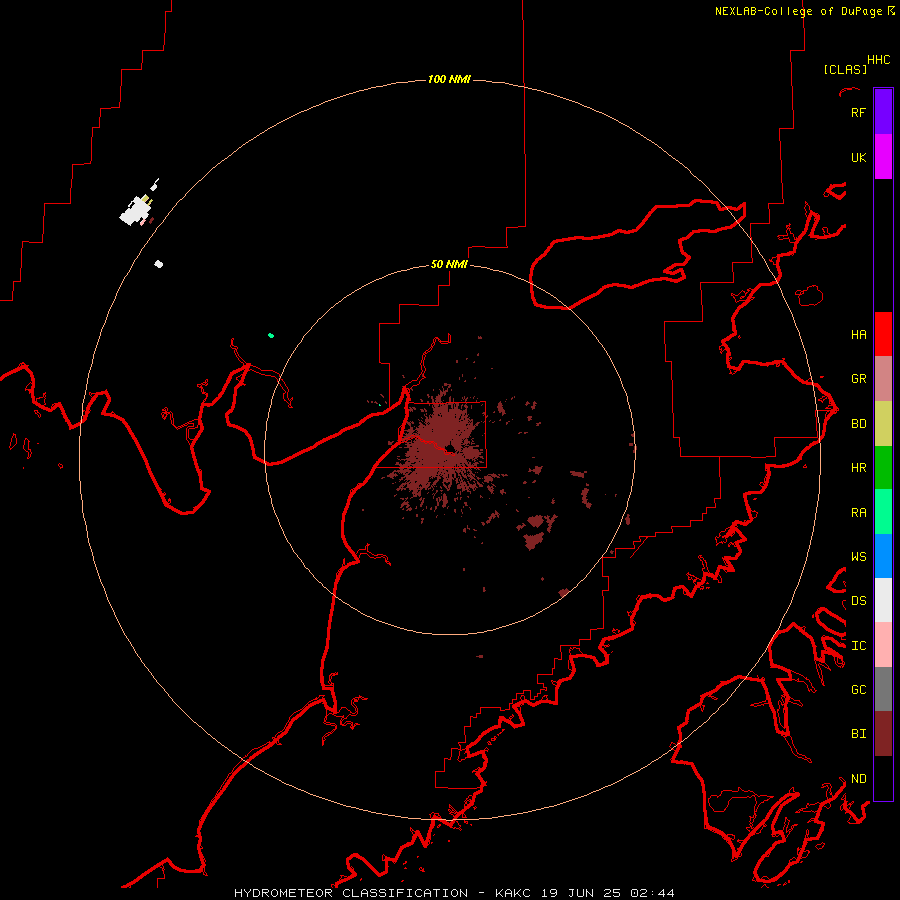Viewport: 900px width, 900px height.
Task: Click the UK magenta legend swatch
Action: point(883,157)
